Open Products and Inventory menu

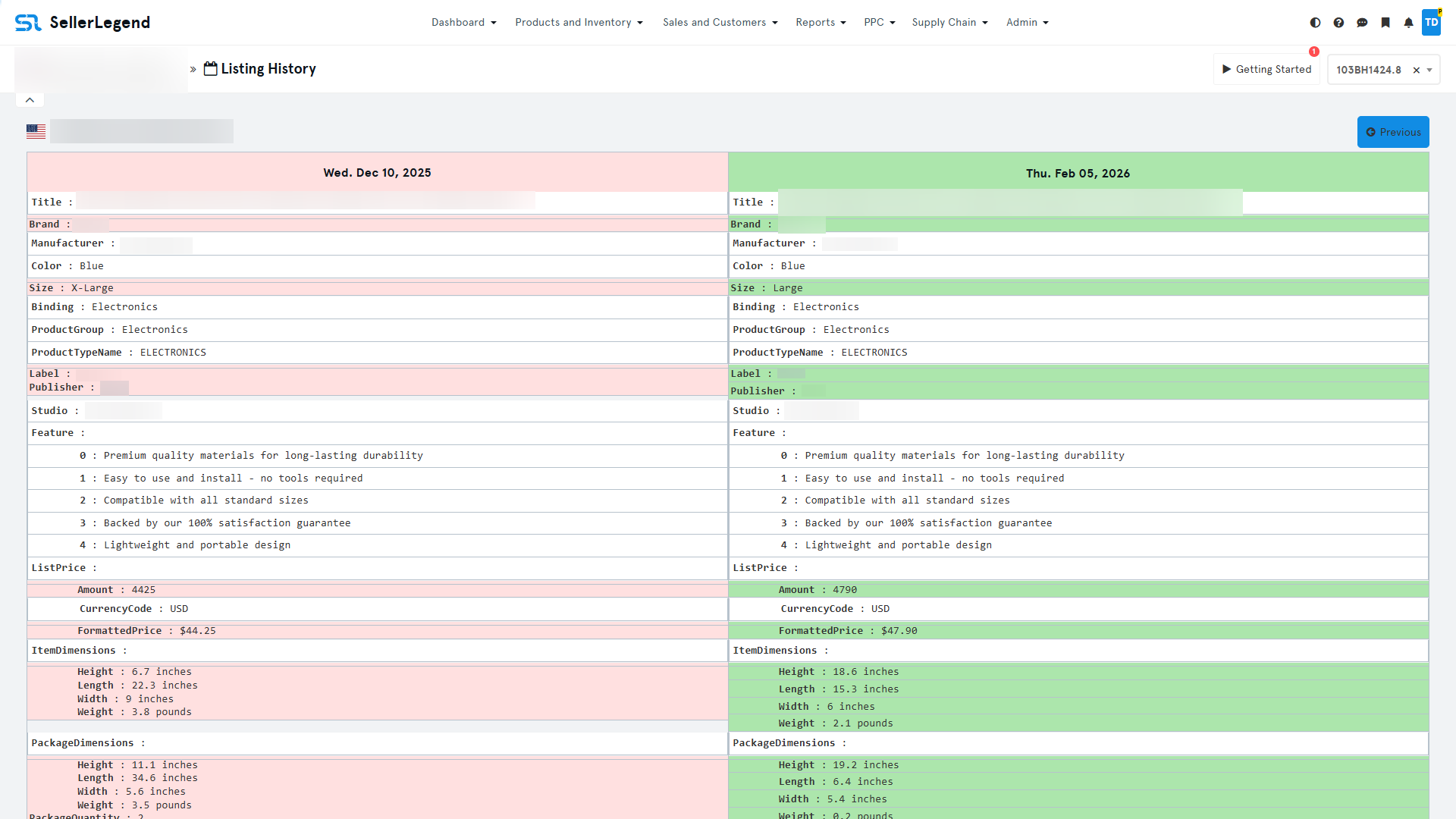point(579,23)
